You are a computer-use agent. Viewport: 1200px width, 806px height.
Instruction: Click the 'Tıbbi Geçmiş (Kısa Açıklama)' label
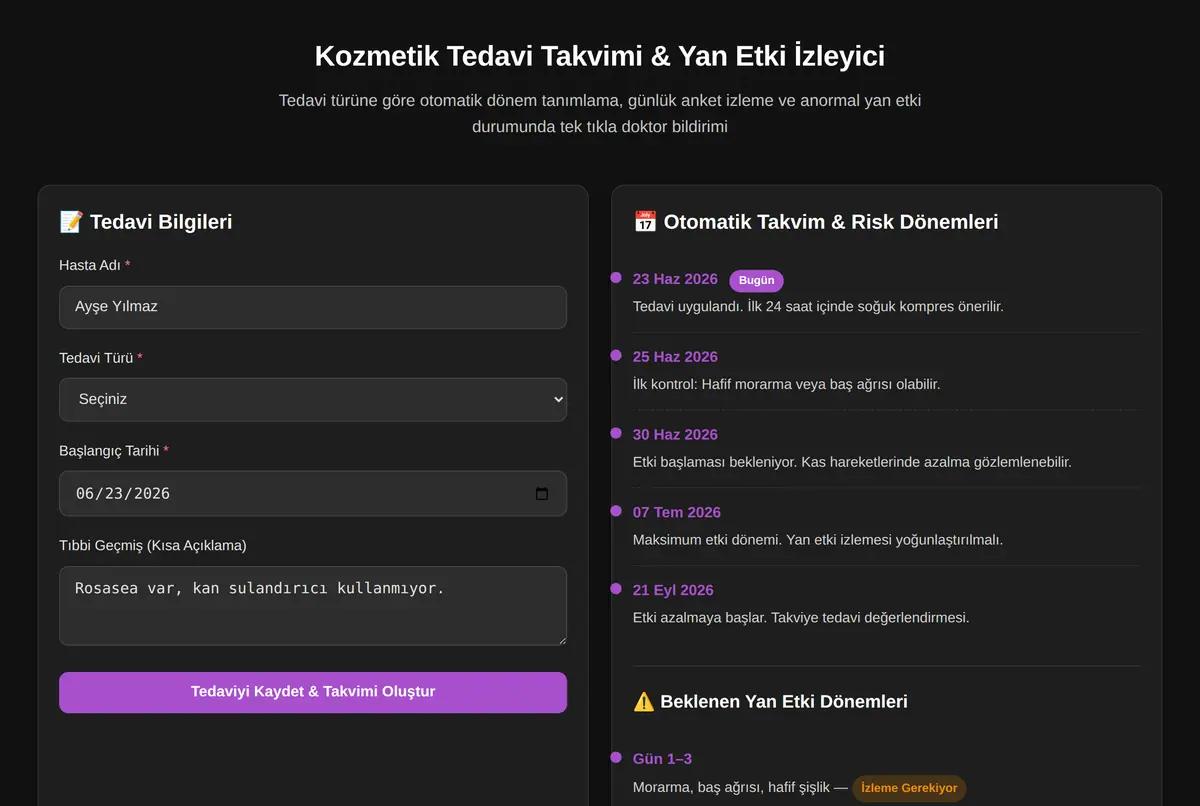pos(153,545)
